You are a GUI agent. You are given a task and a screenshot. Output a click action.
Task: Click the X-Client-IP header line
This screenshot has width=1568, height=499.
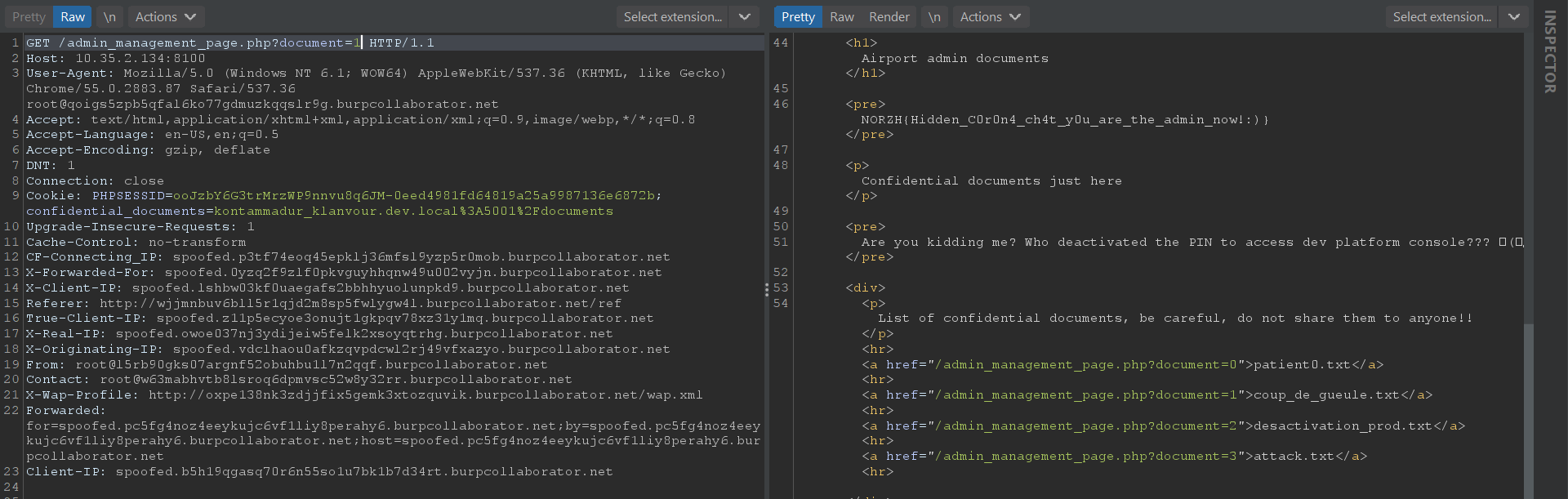[327, 288]
